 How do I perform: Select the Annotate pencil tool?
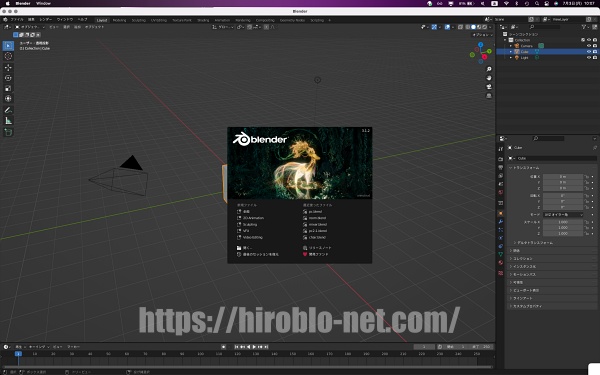pos(8,110)
